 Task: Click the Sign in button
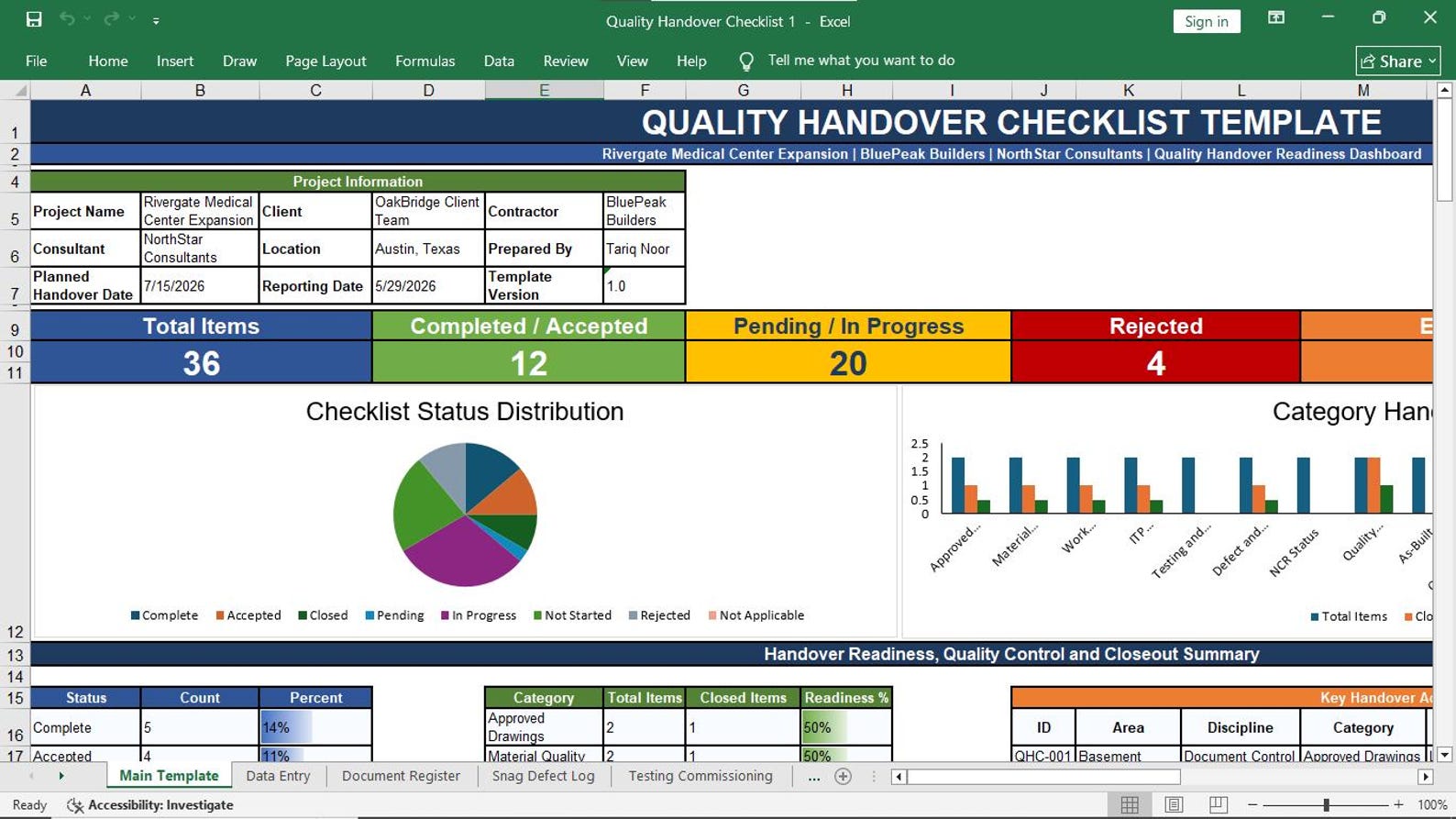1207,21
